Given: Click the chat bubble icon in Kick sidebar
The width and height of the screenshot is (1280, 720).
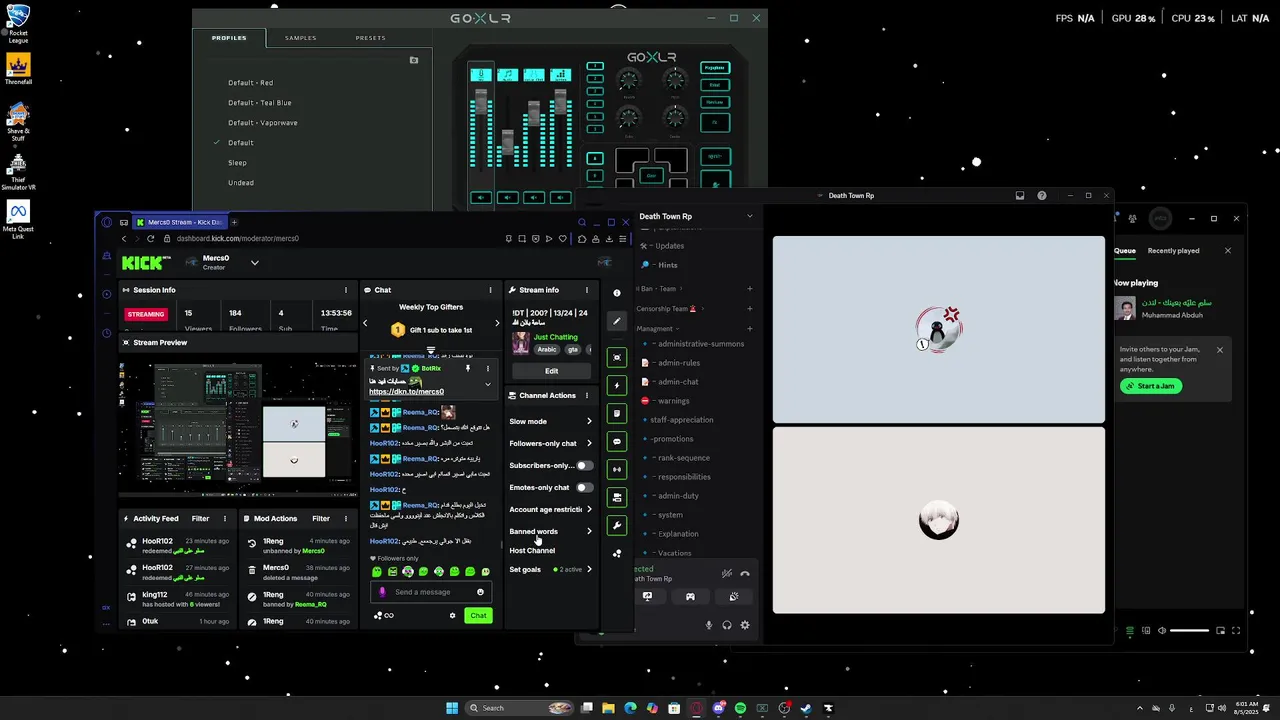Looking at the screenshot, I should (x=617, y=441).
